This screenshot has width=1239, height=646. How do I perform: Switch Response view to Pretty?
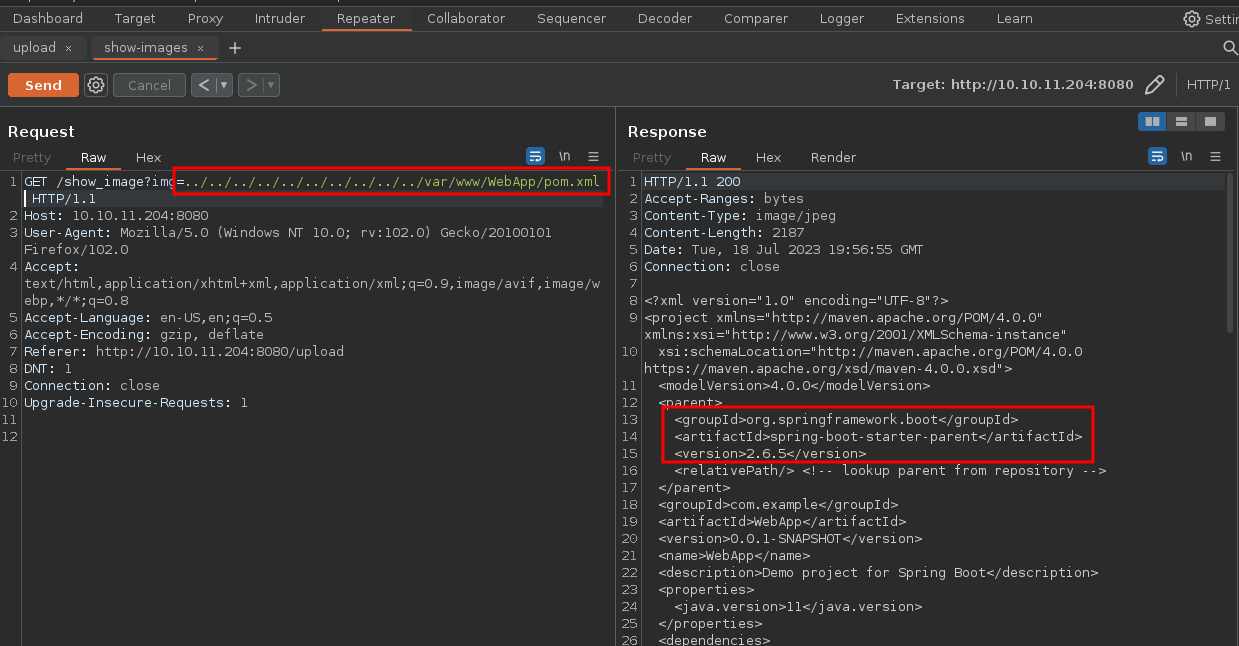click(652, 157)
